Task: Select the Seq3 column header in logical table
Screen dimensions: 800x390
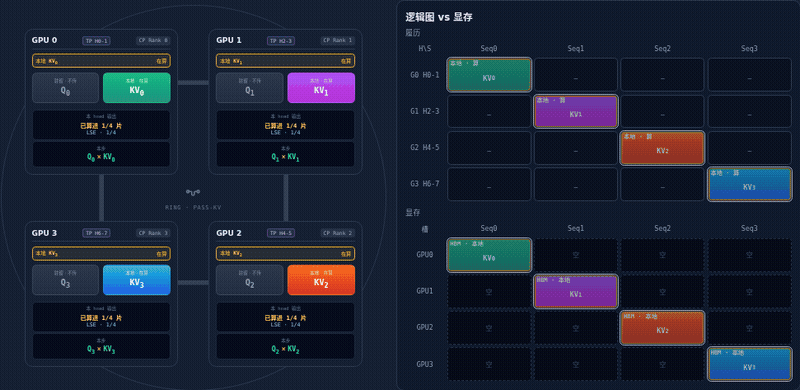Action: 749,49
